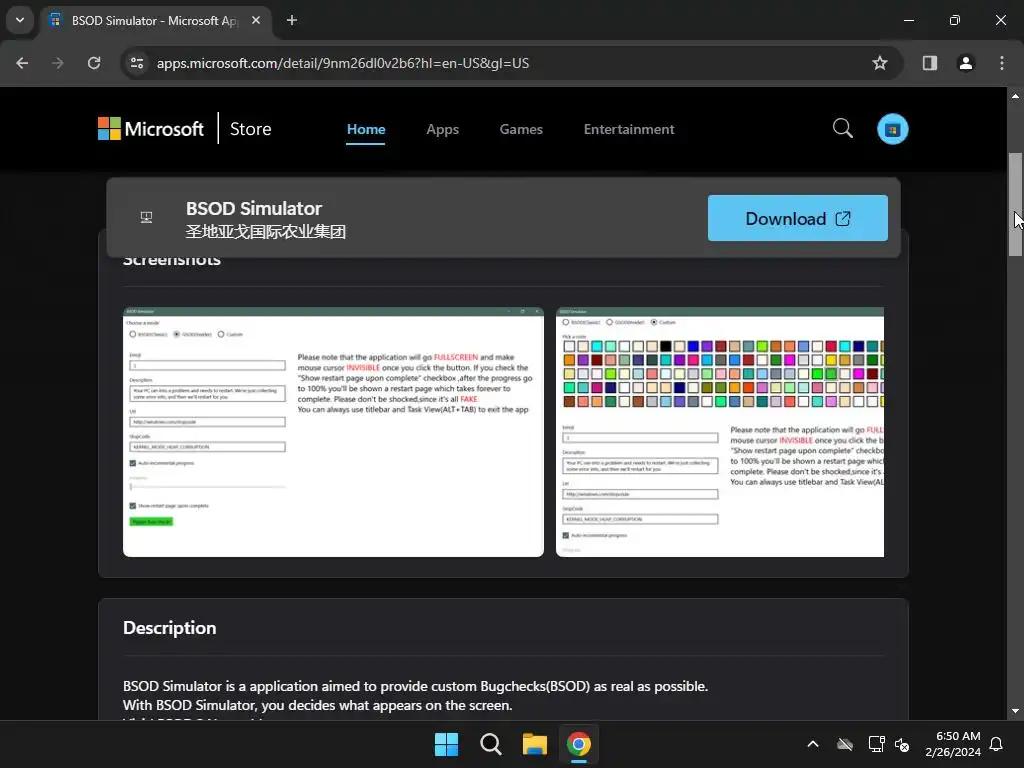Screen dimensions: 1024x768
Task: Open the browser side panel
Action: tap(929, 63)
